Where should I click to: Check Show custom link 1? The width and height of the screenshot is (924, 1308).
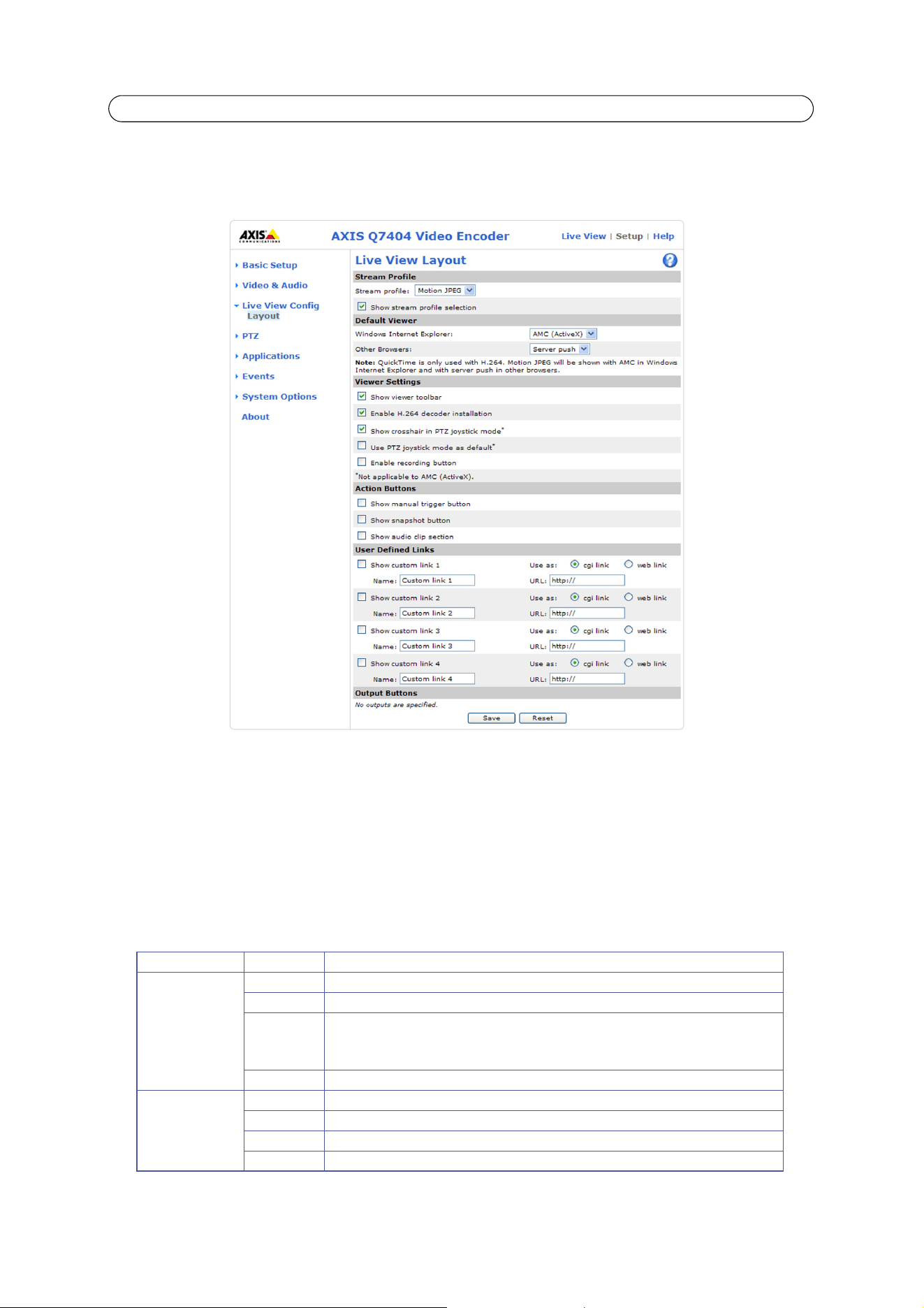point(362,565)
